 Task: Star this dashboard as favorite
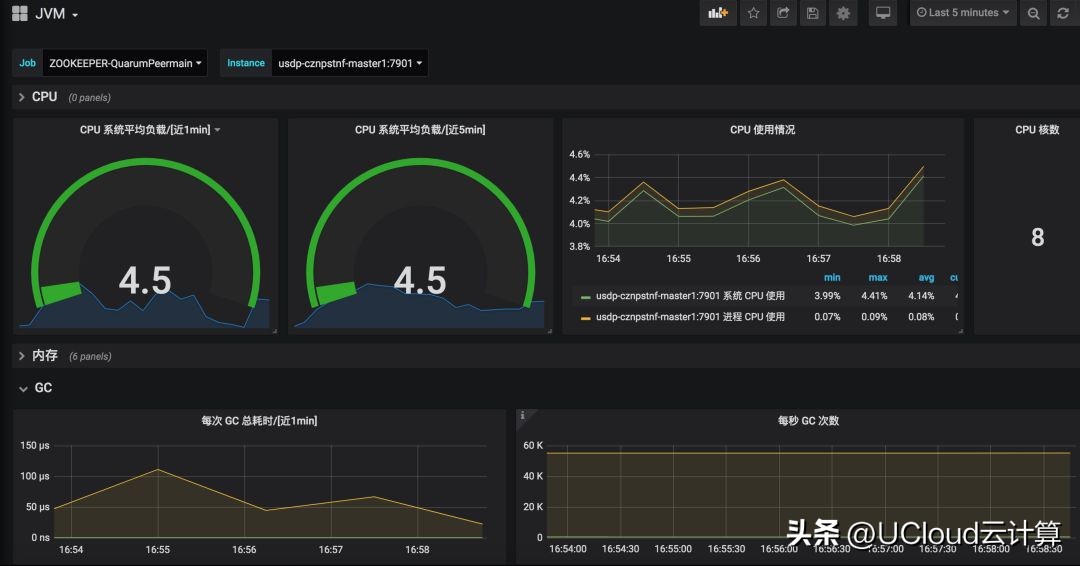[754, 13]
